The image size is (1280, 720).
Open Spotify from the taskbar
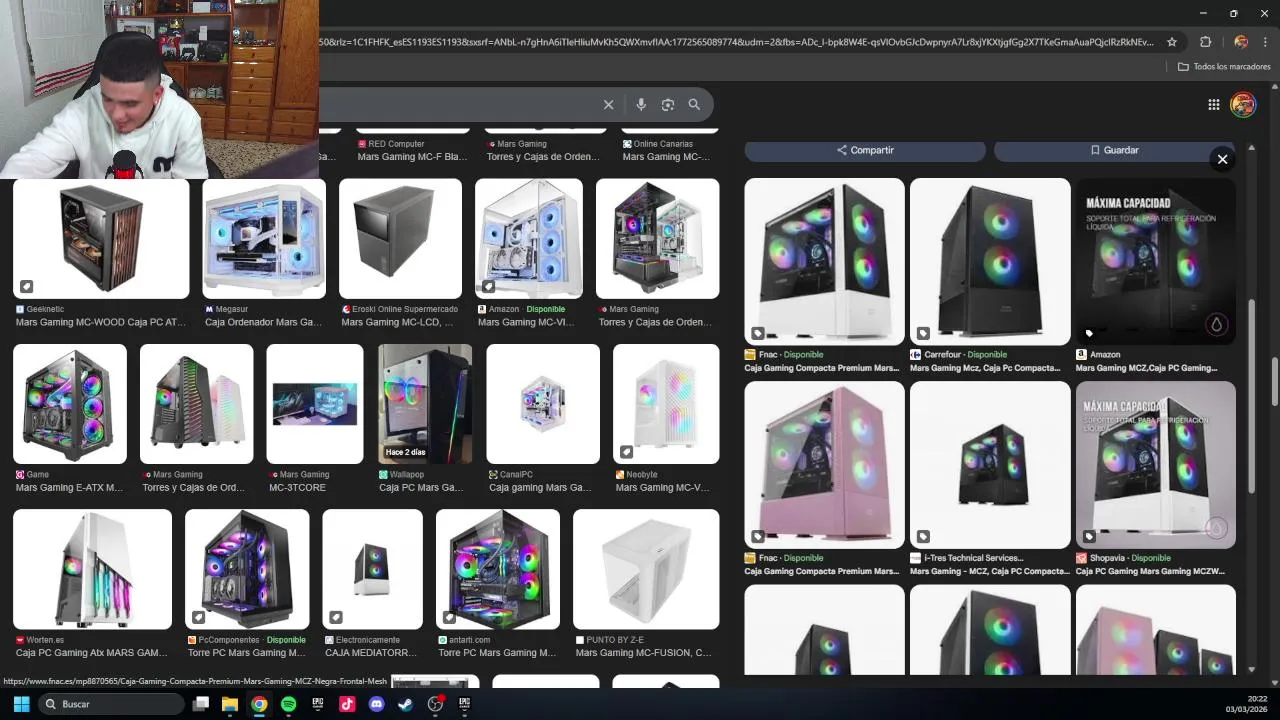tap(288, 704)
